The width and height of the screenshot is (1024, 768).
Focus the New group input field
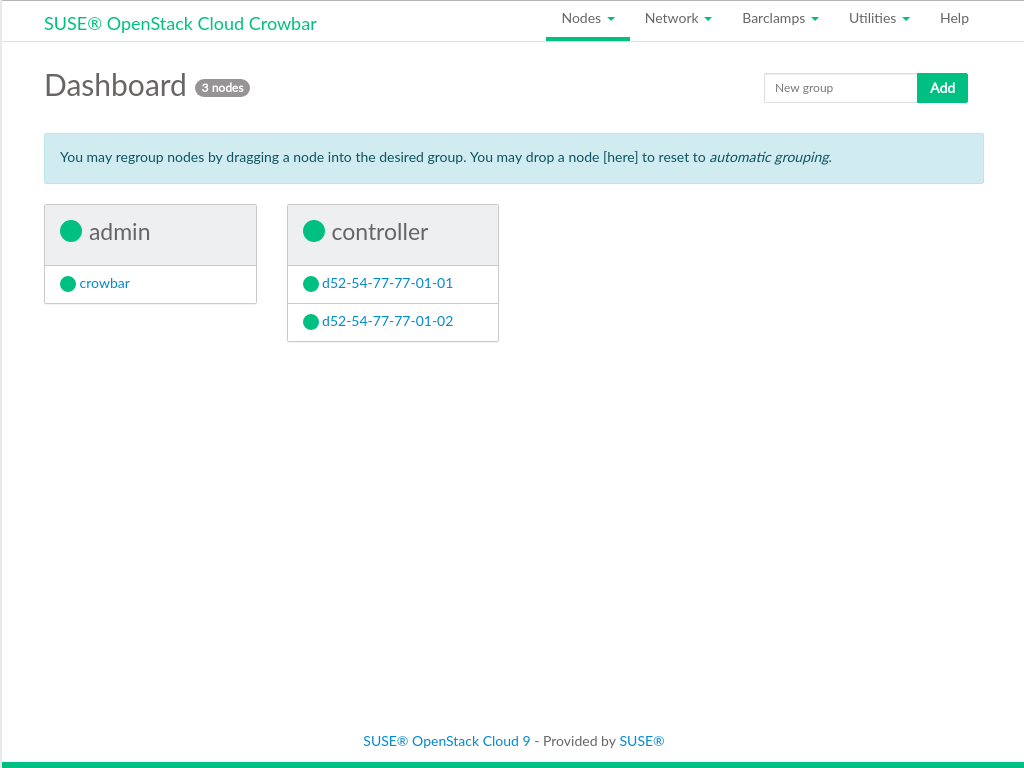pos(840,88)
